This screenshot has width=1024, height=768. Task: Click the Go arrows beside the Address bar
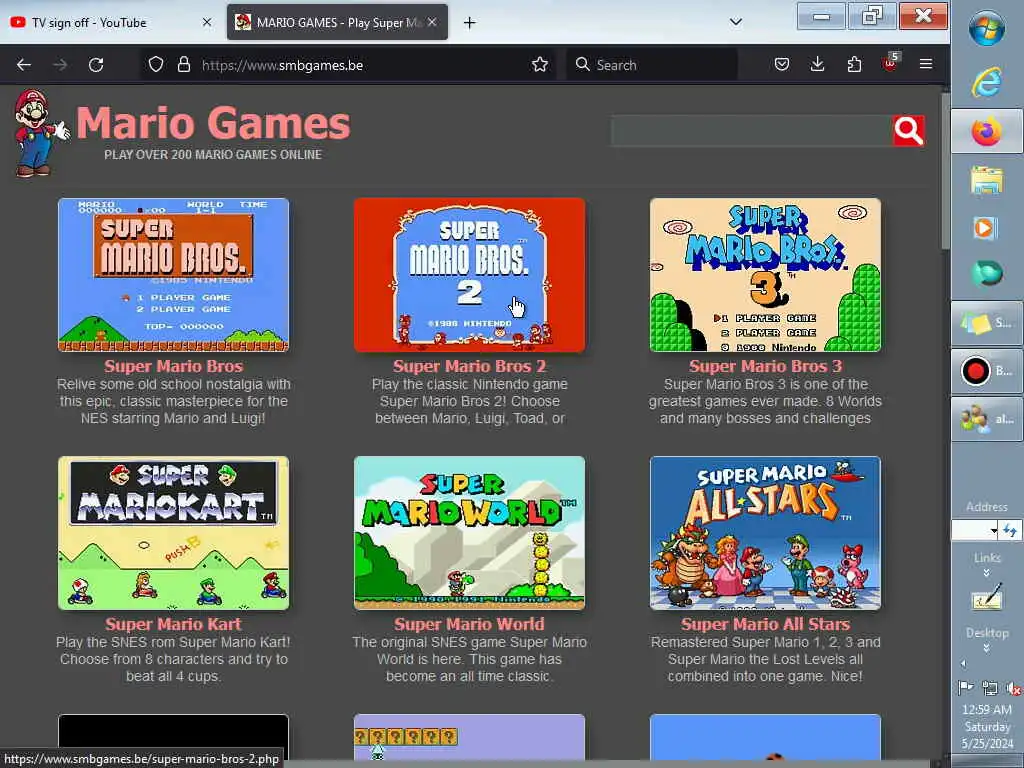point(1010,530)
